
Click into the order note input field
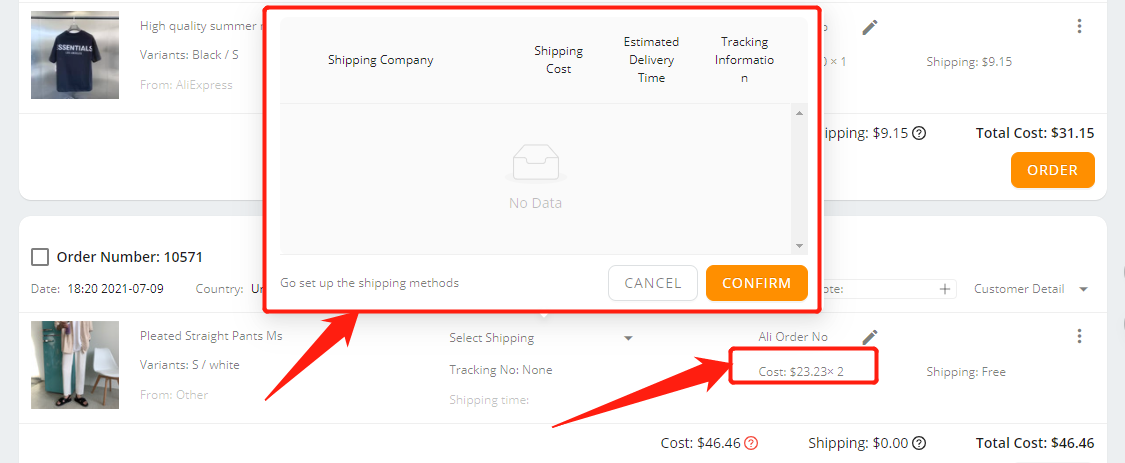tap(879, 289)
